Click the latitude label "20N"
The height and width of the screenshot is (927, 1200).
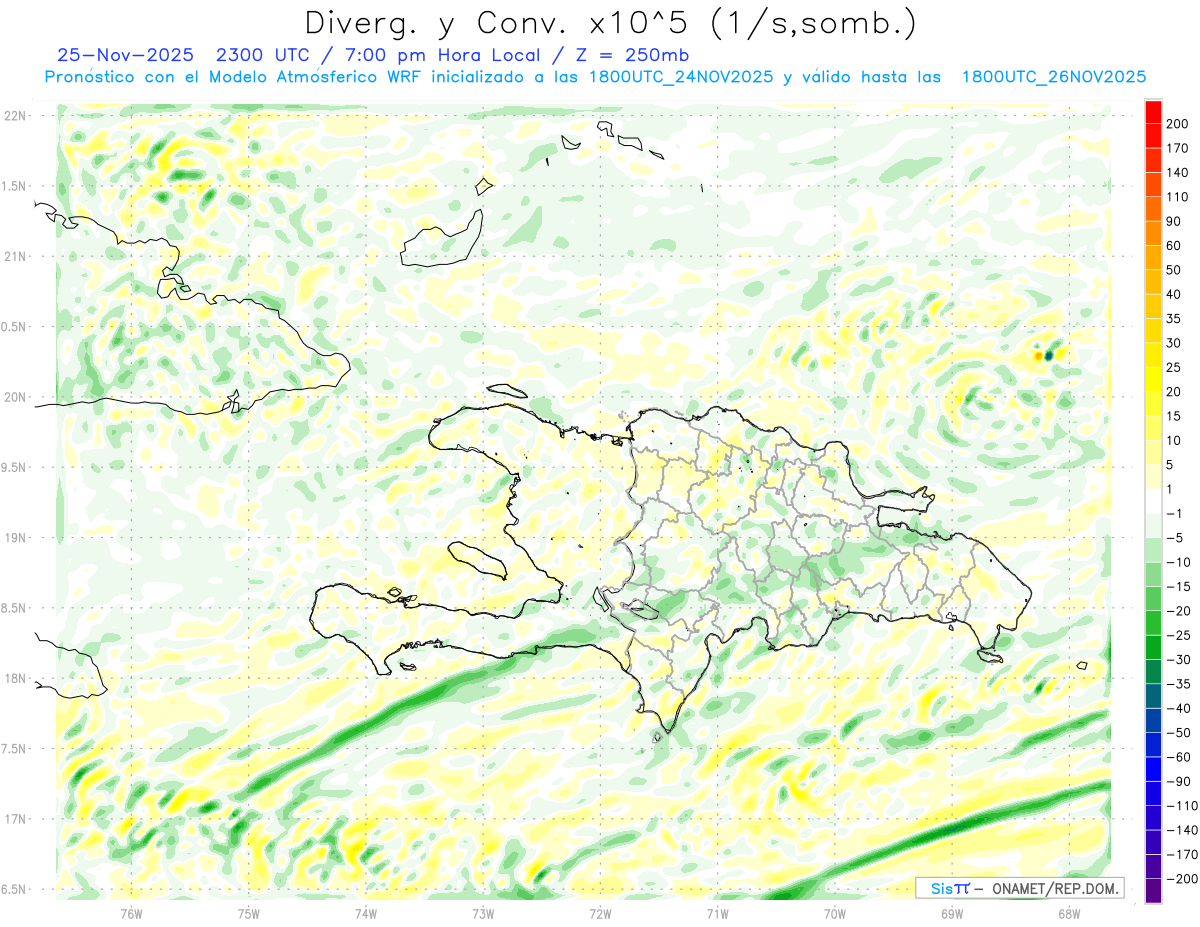pos(16,397)
